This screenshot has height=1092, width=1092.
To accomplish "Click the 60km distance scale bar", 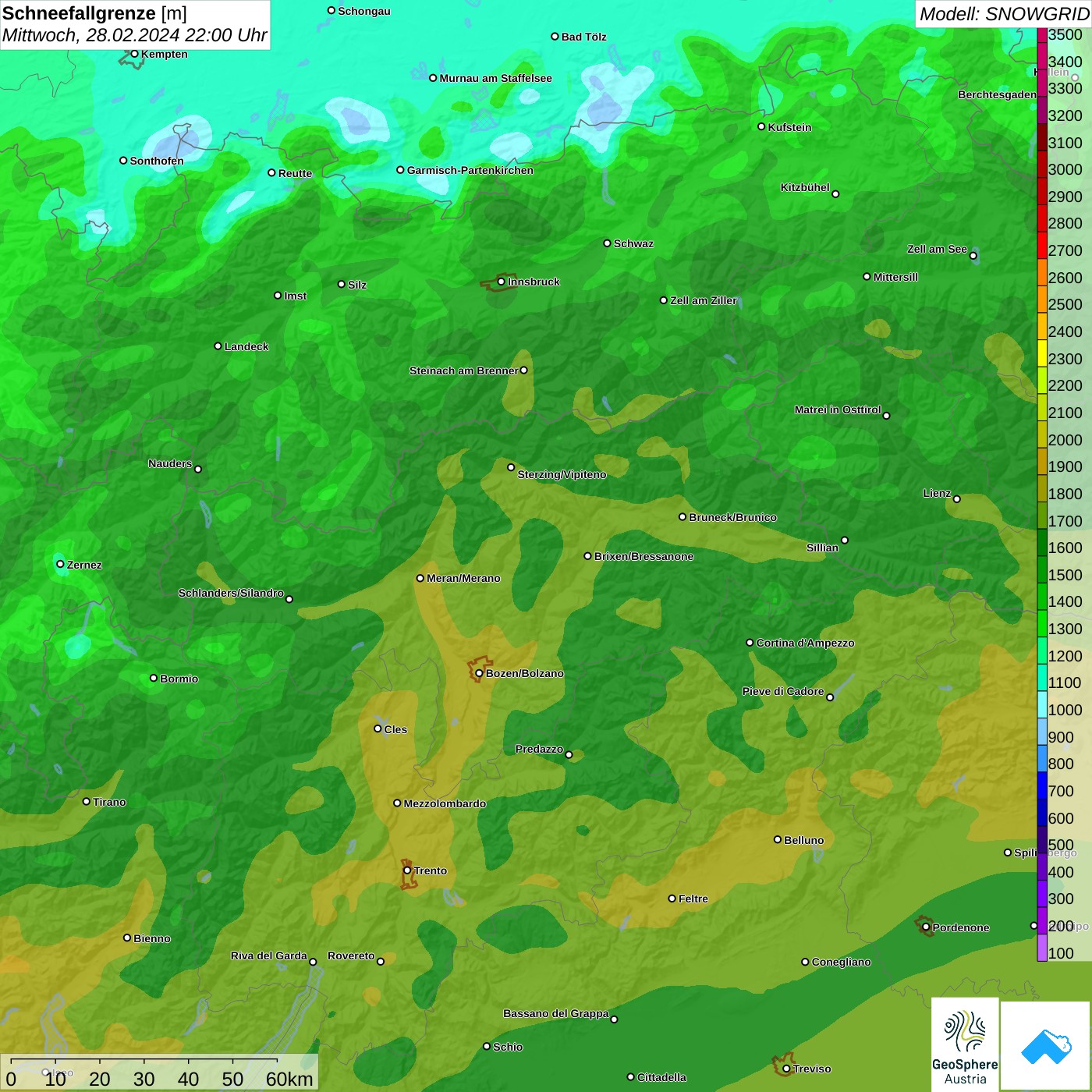I will point(144,1061).
